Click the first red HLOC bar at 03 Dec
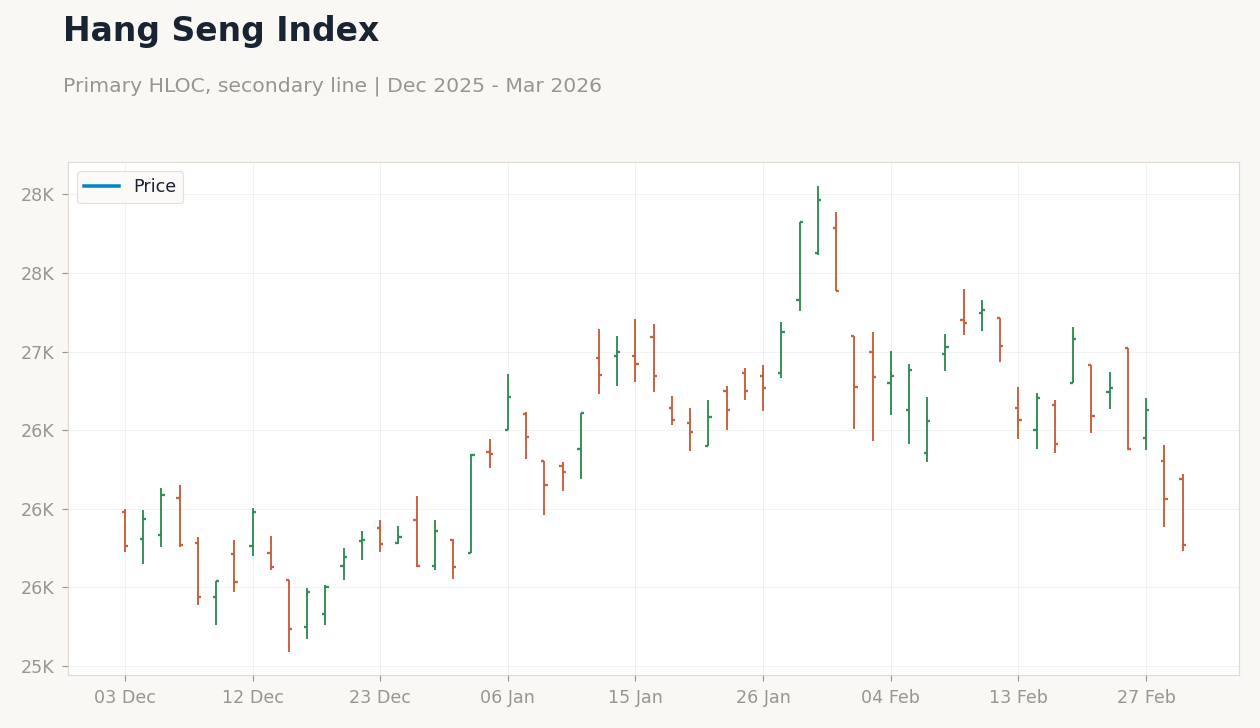Screen dimensions: 1260x728 (x=125, y=530)
